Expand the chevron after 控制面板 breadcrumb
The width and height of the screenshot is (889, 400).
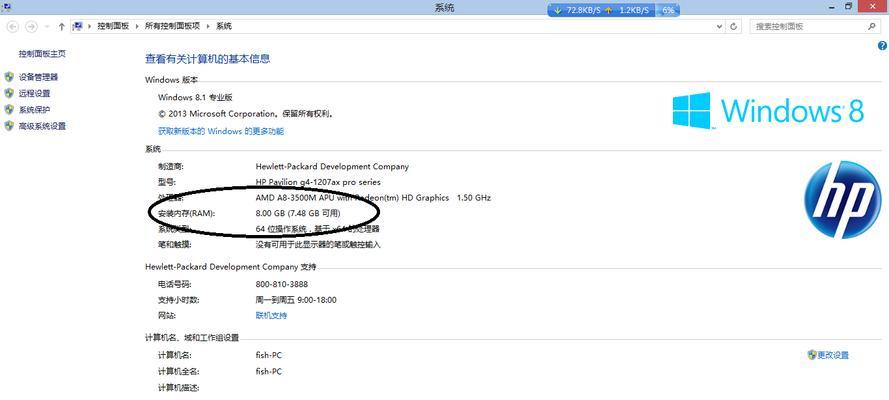pos(137,26)
